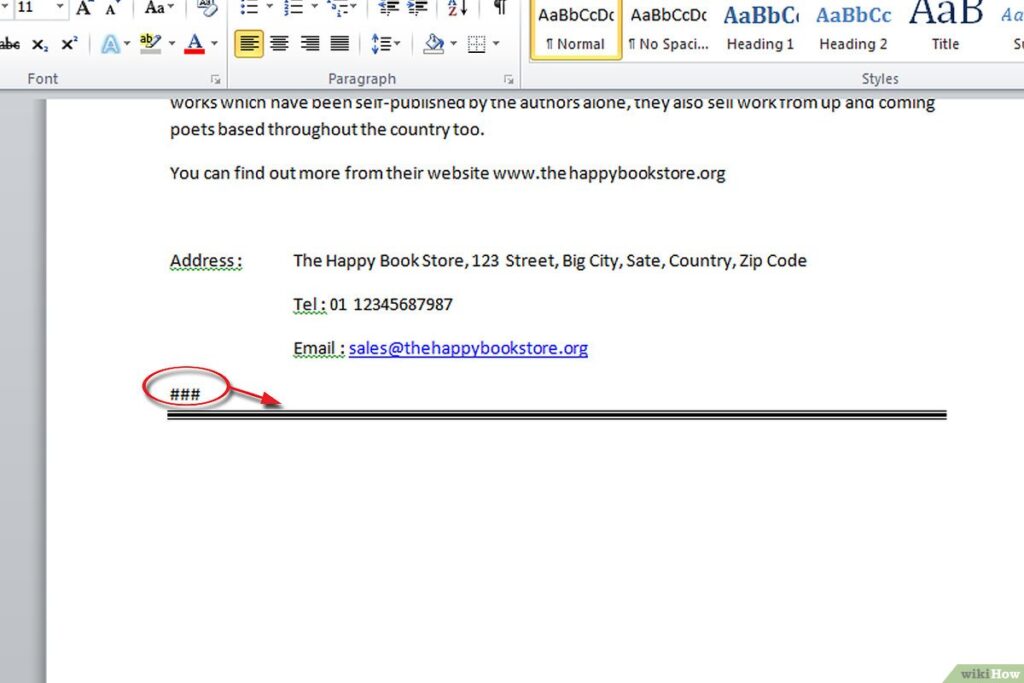This screenshot has height=683, width=1024.
Task: Open Font dialog box launcher
Action: [x=215, y=80]
